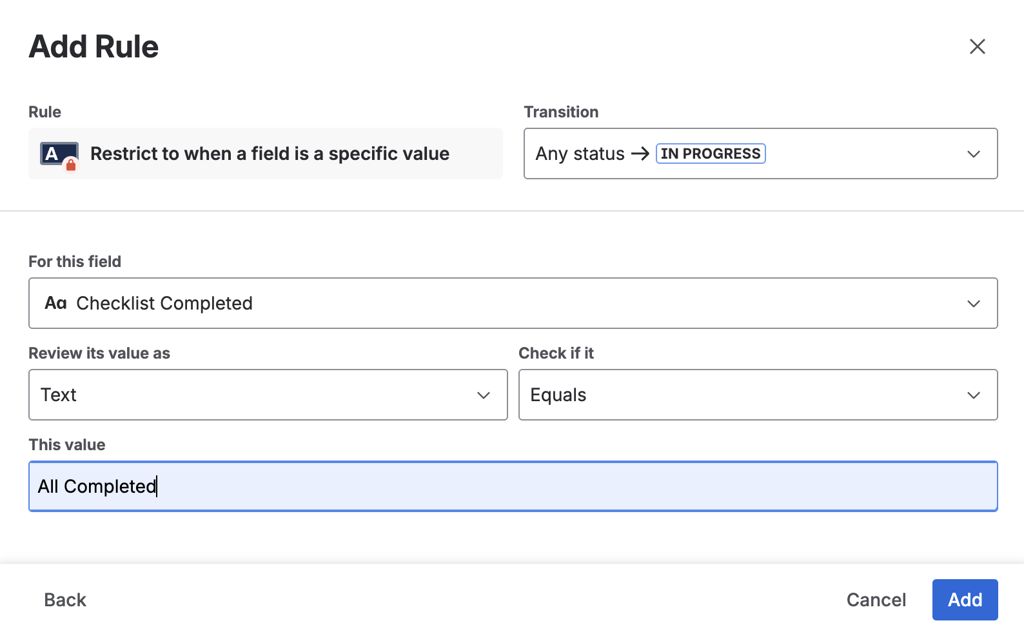Click inside the This value text field
Screen dimensions: 1024x634
click(512, 486)
